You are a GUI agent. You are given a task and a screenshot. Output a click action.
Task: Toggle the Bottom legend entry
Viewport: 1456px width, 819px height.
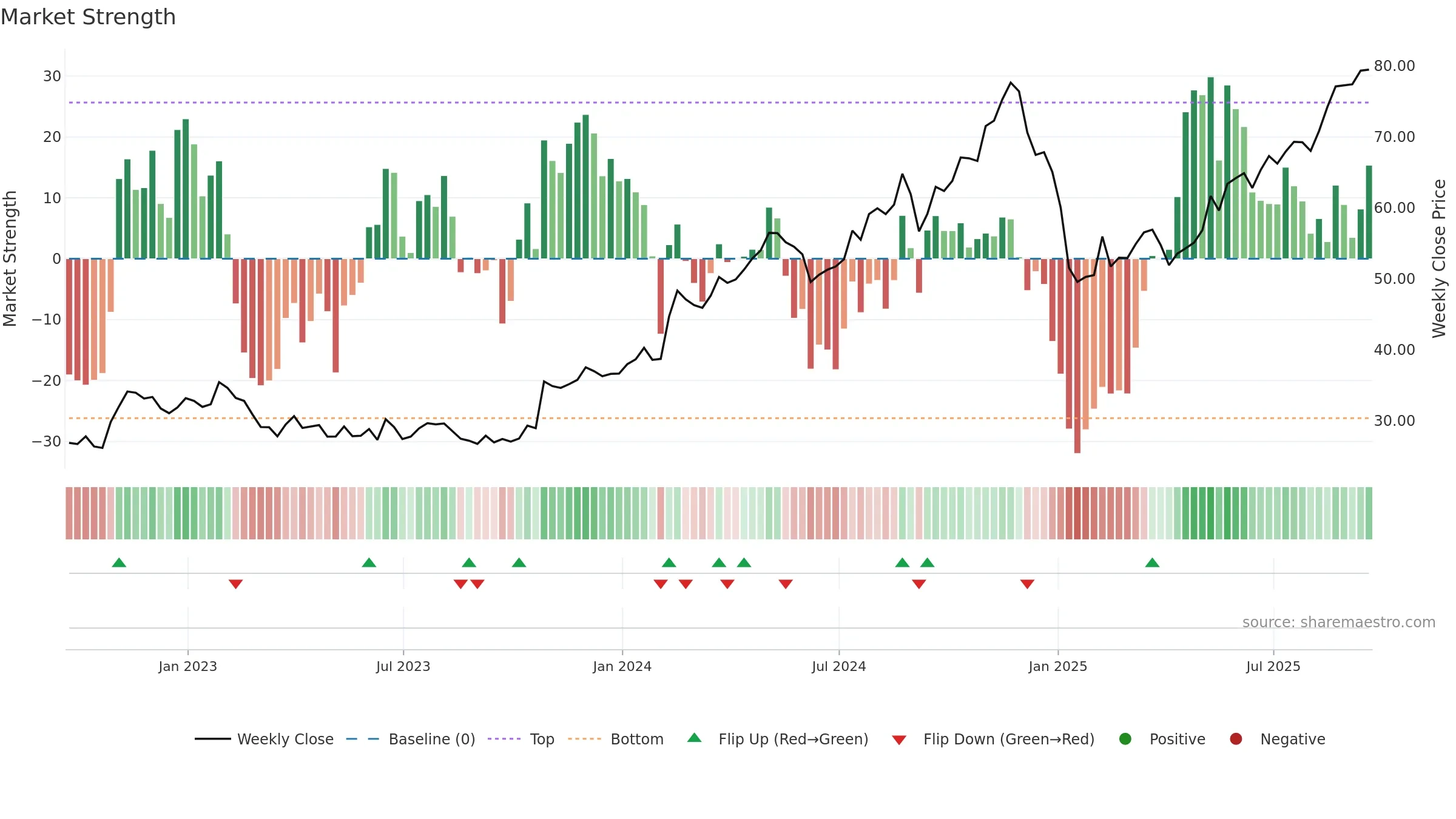[x=616, y=739]
